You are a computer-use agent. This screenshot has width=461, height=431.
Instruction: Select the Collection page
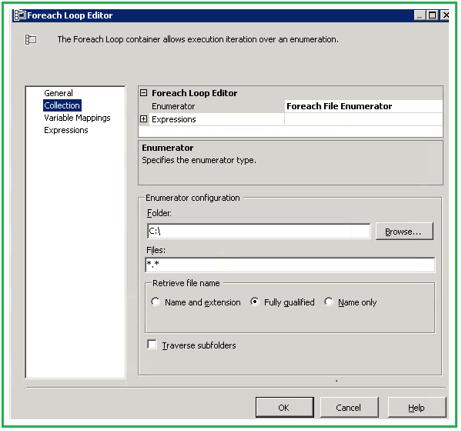click(62, 105)
